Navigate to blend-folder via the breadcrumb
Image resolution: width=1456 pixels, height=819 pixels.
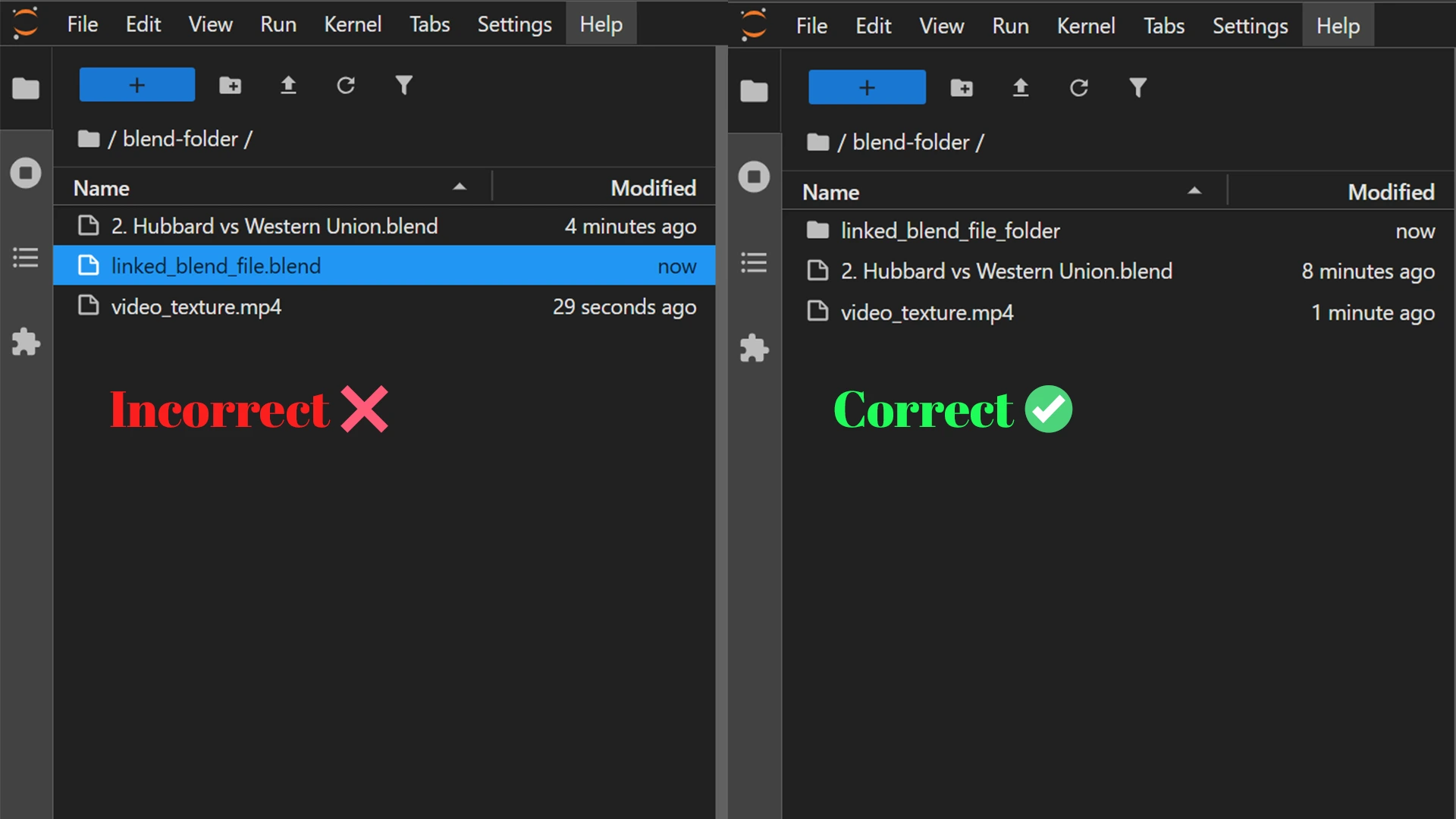[180, 139]
